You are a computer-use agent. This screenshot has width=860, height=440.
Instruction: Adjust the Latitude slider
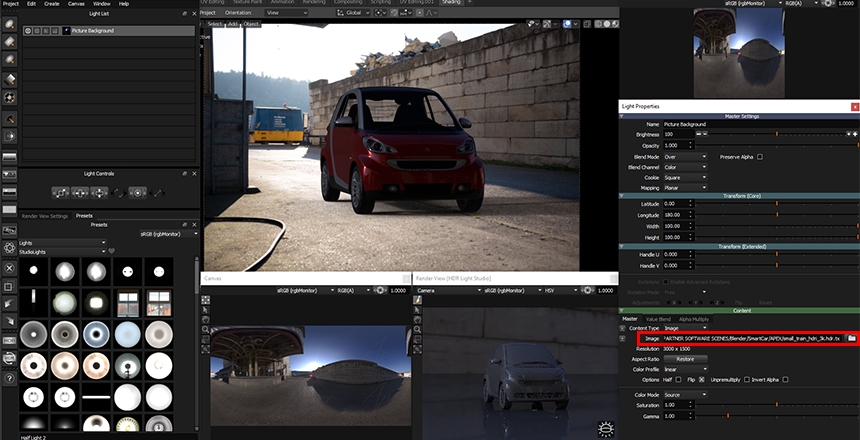[x=777, y=204]
